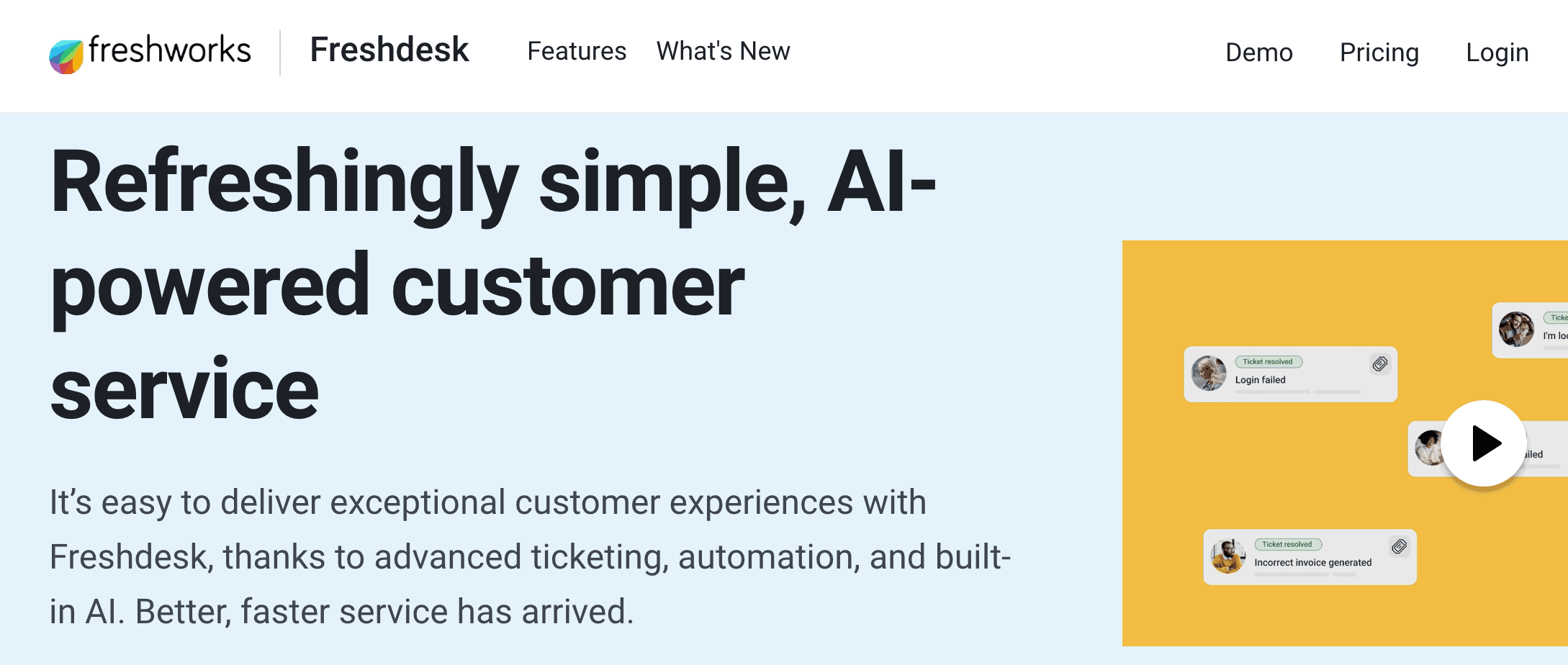The width and height of the screenshot is (1568, 665).
Task: Click the Freshdesk product name
Action: coord(389,50)
